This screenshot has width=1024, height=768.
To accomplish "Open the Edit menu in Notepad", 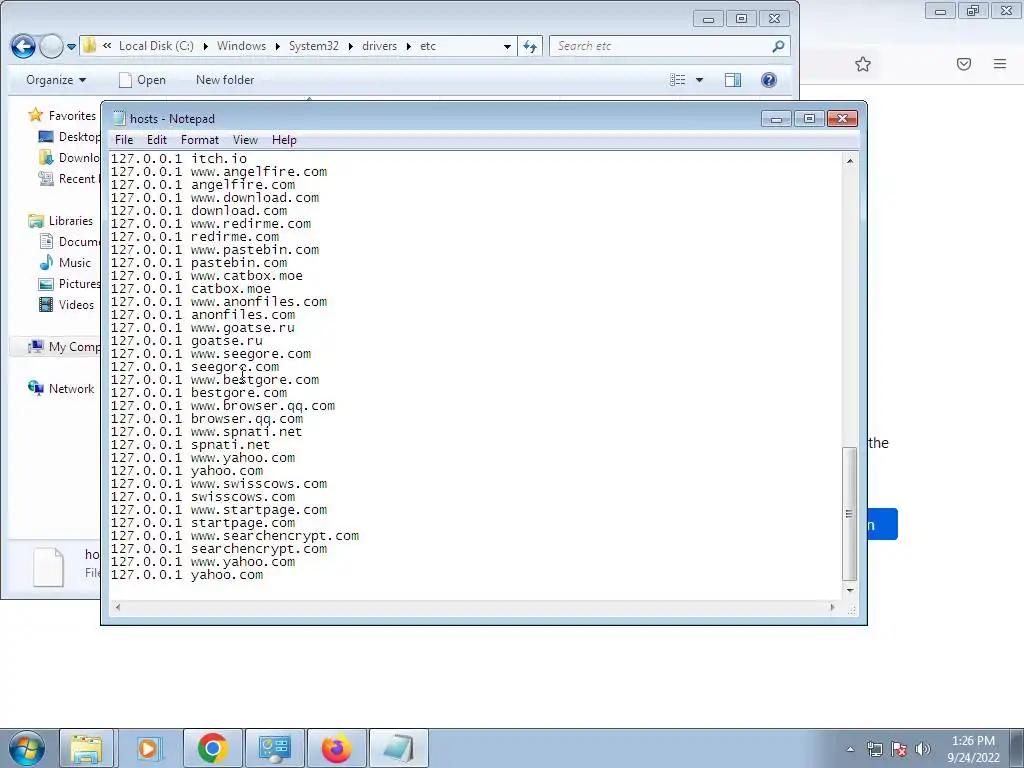I will 157,140.
